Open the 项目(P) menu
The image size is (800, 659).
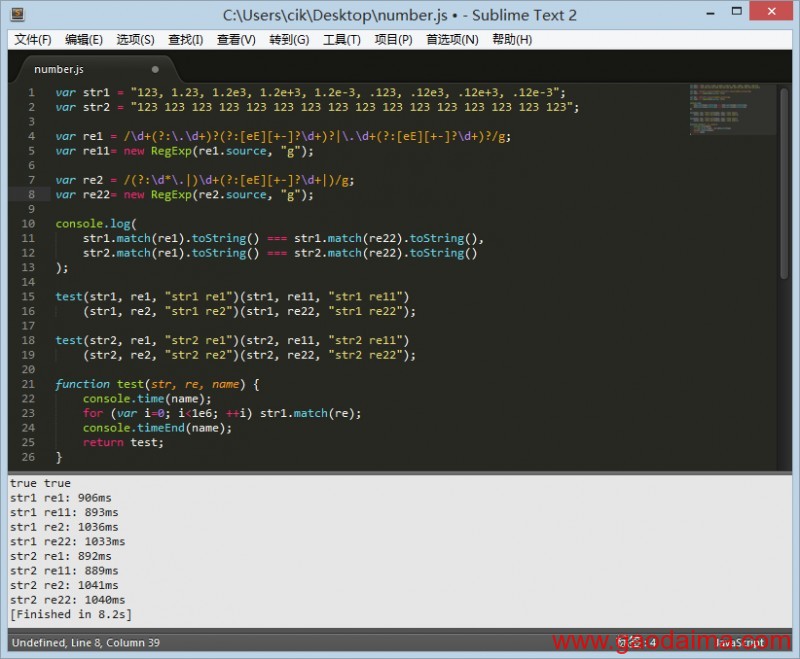coord(393,40)
